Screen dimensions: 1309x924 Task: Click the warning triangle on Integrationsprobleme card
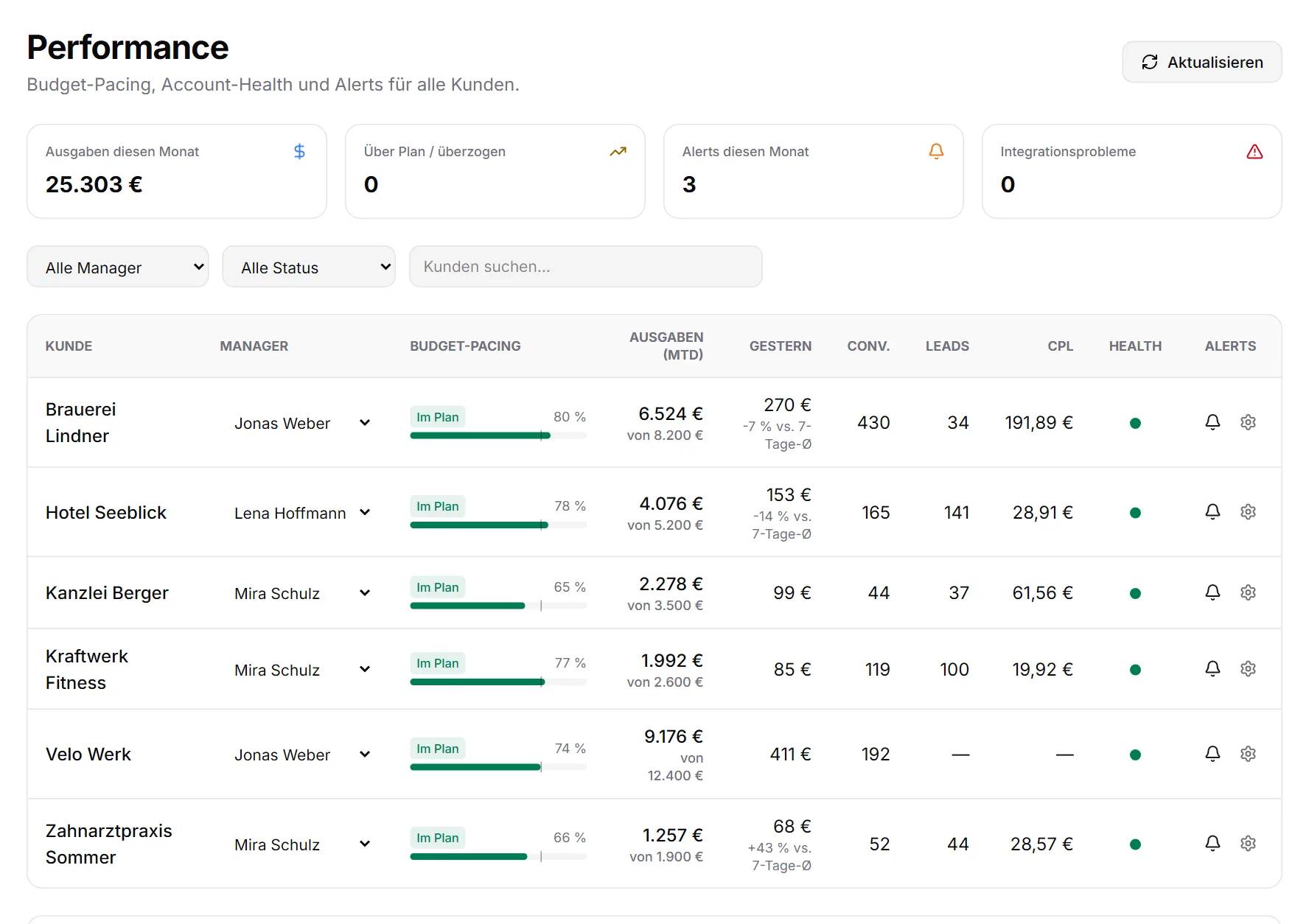click(1254, 151)
